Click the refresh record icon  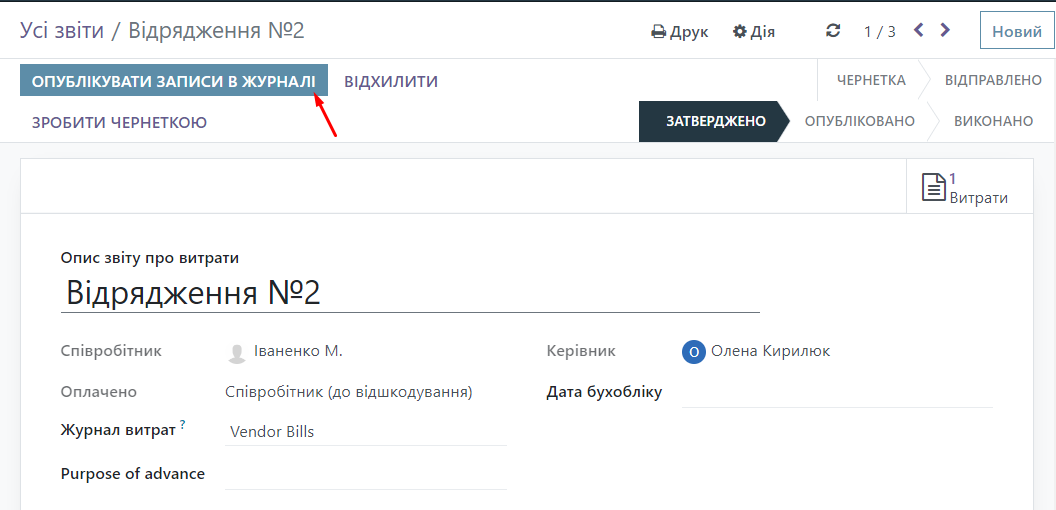833,31
